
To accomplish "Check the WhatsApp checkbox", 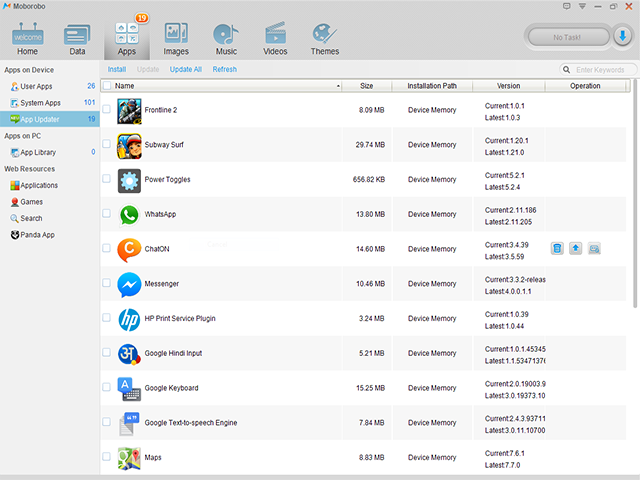I will (x=107, y=213).
